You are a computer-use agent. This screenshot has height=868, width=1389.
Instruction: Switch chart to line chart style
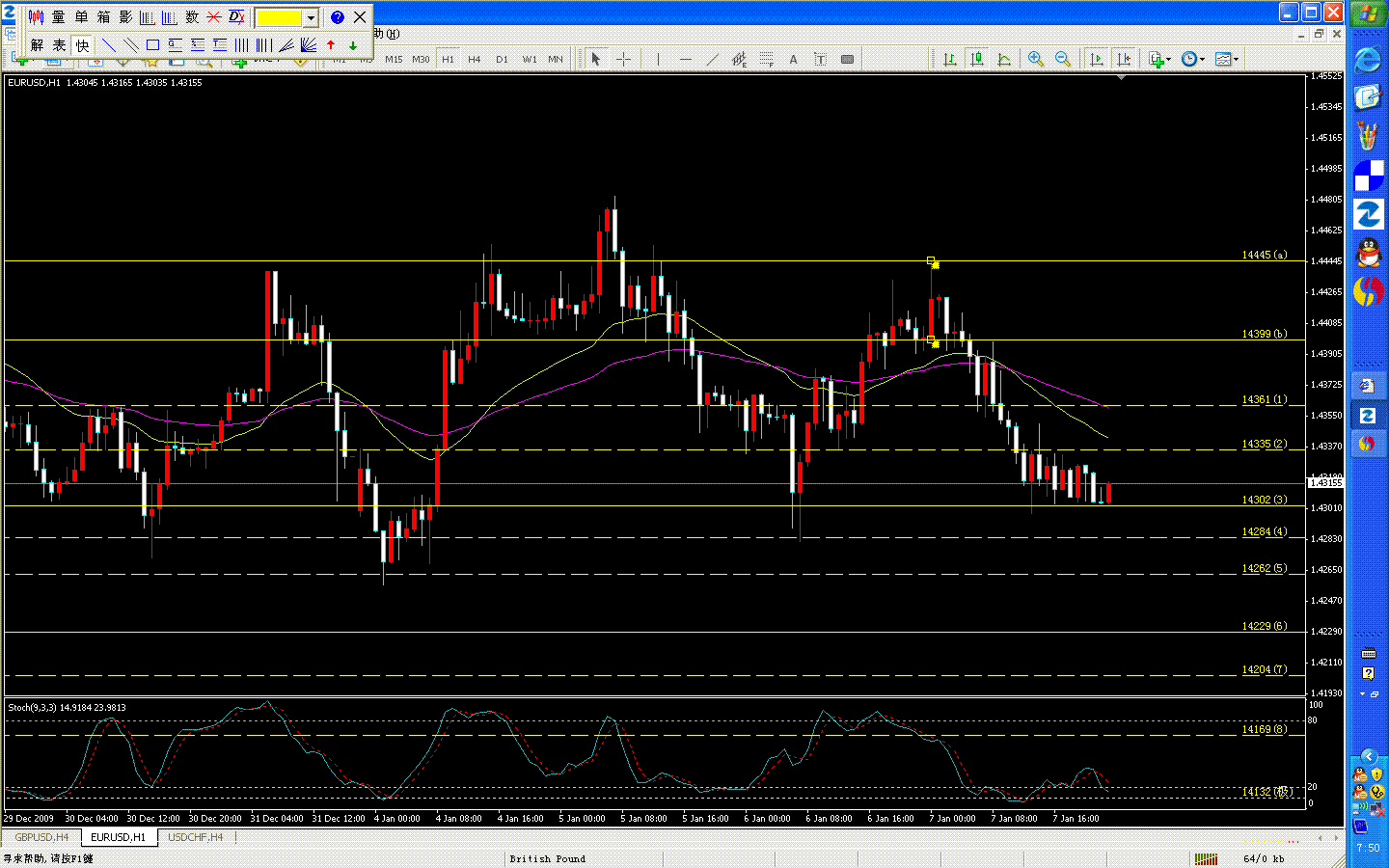point(1004,60)
